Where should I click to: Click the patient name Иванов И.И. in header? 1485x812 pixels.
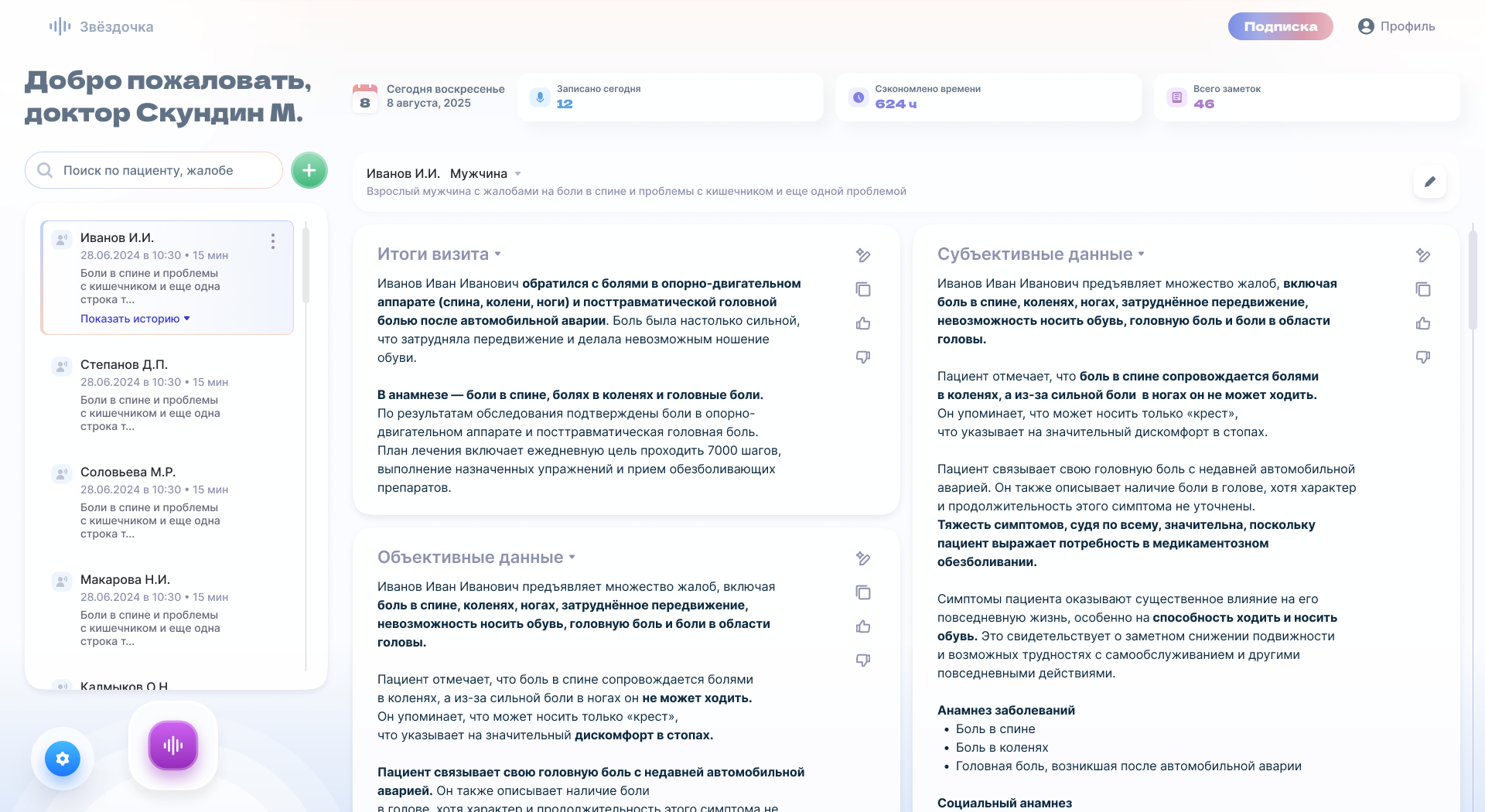tap(403, 173)
